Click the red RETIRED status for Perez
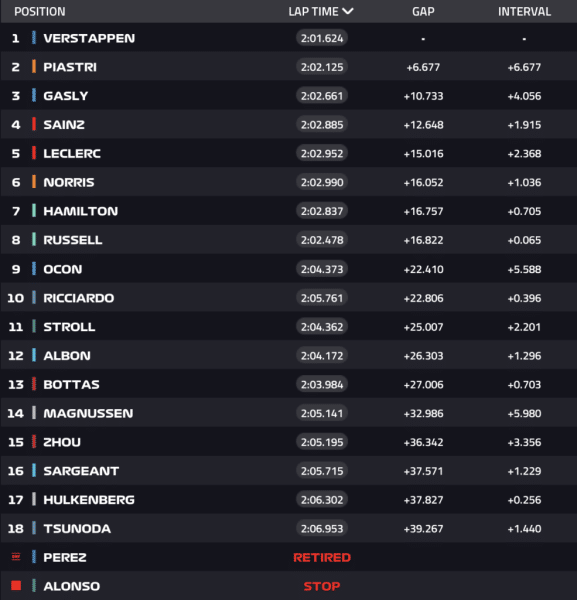The height and width of the screenshot is (600, 577). click(322, 557)
